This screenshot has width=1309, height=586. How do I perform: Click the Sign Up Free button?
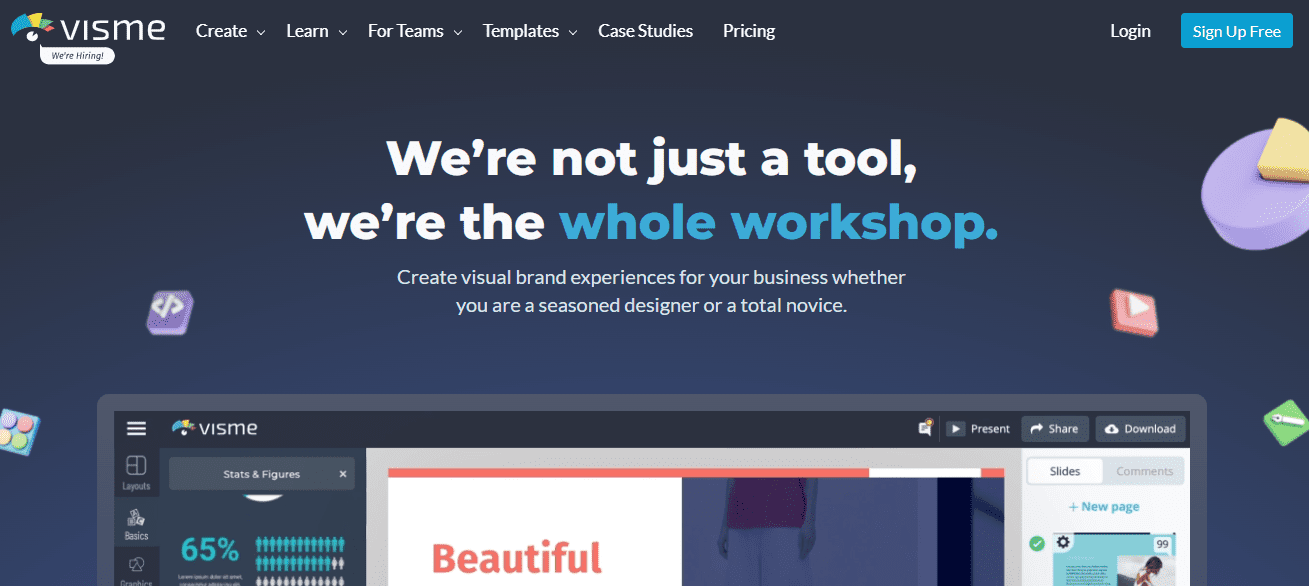coord(1236,31)
